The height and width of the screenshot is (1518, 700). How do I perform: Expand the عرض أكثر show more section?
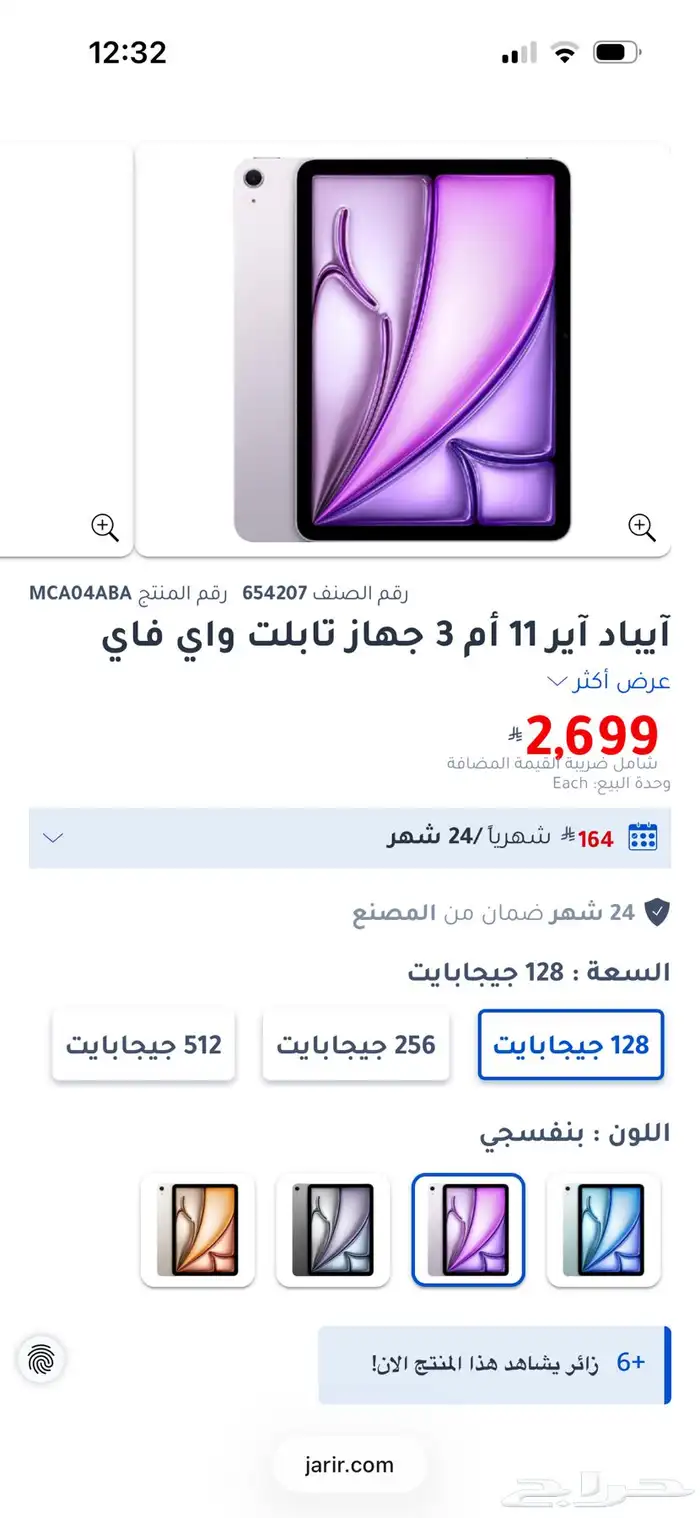tap(608, 682)
